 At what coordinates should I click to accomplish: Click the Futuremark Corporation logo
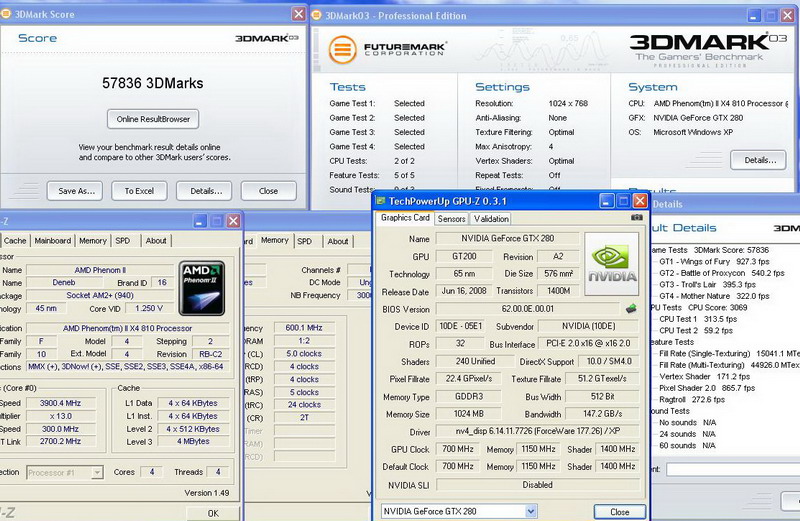click(x=388, y=49)
